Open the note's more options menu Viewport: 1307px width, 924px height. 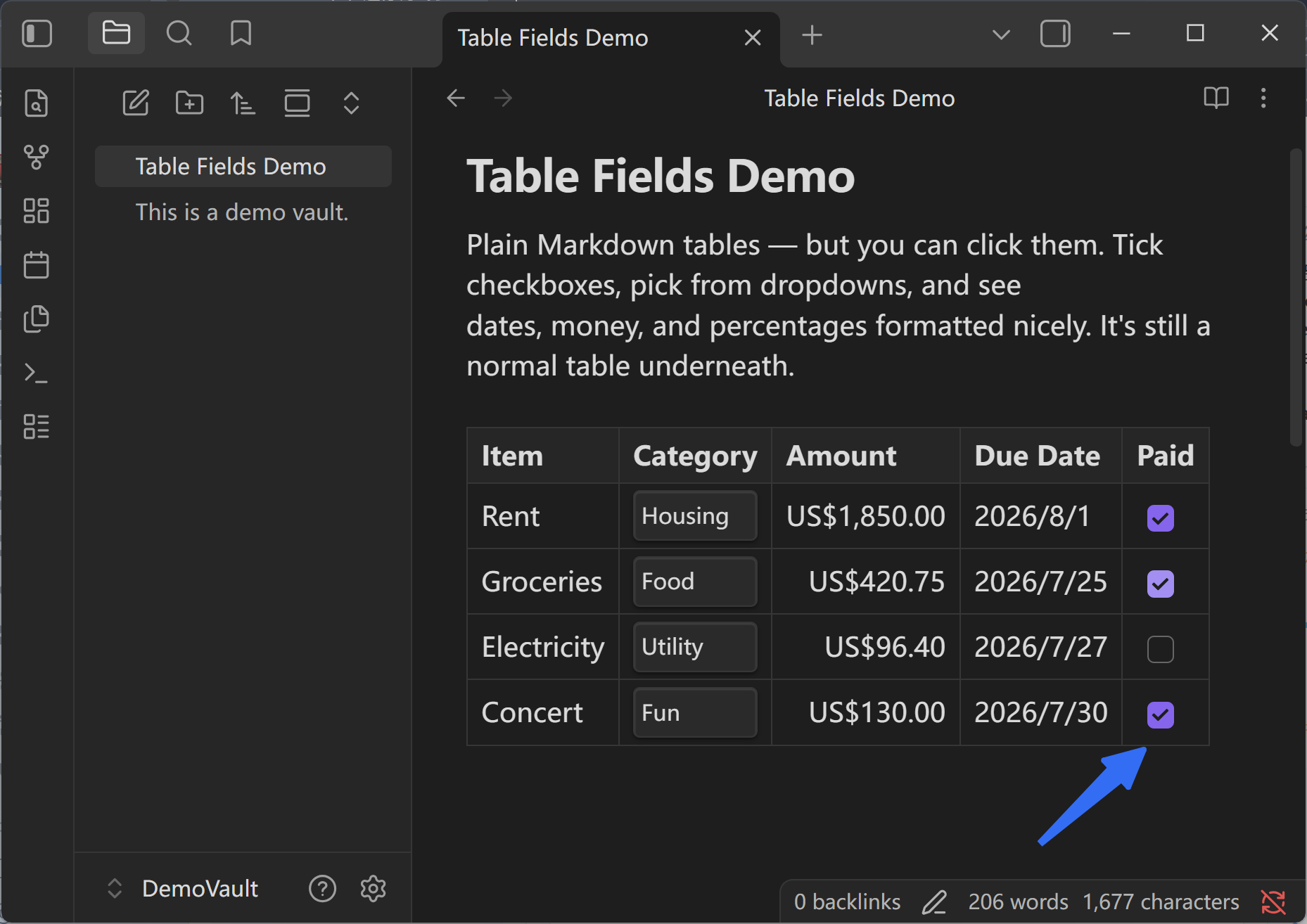click(x=1263, y=98)
